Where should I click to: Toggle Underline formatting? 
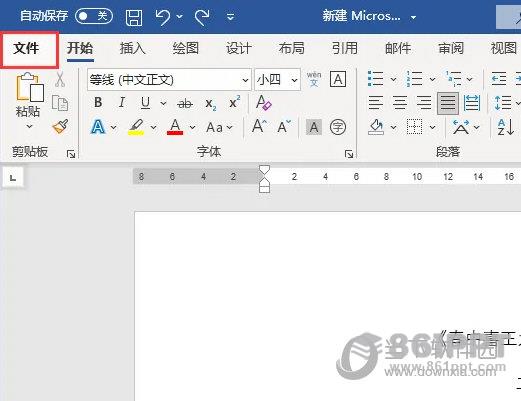[145, 103]
